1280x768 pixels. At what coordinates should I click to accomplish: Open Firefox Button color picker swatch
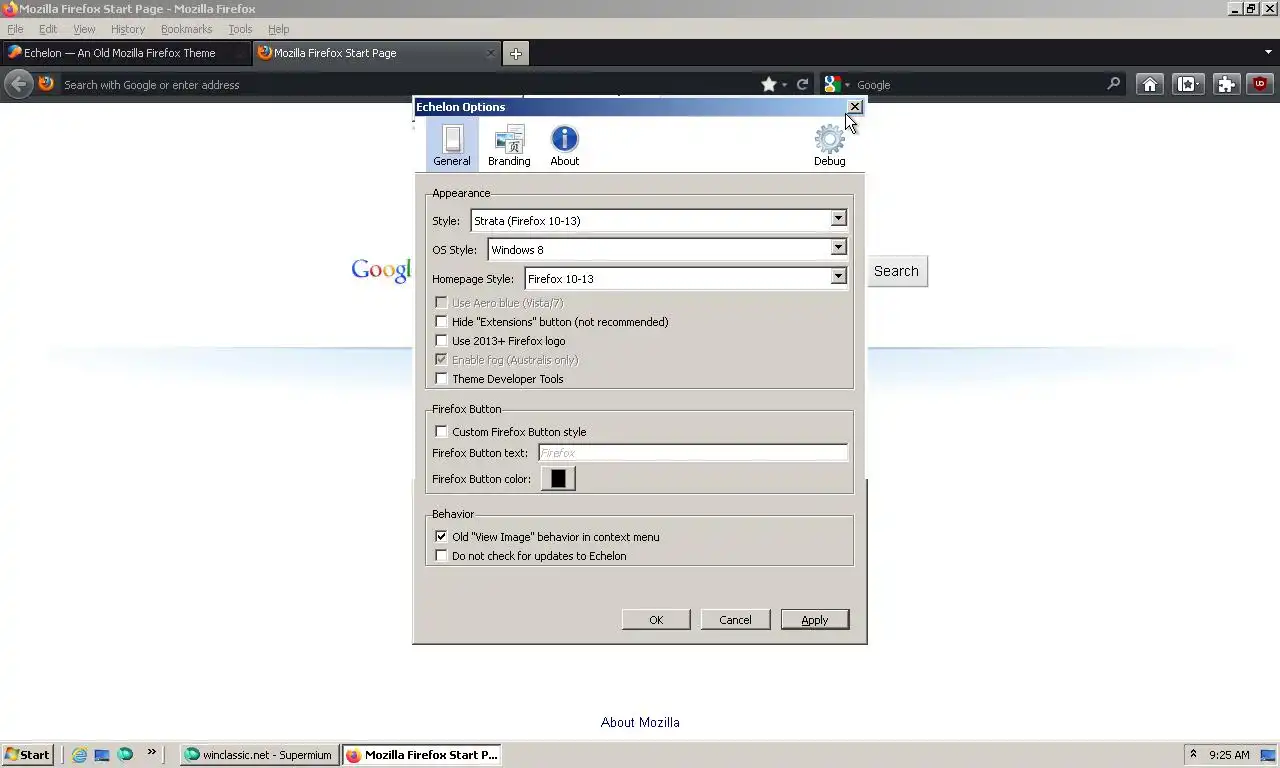[558, 479]
